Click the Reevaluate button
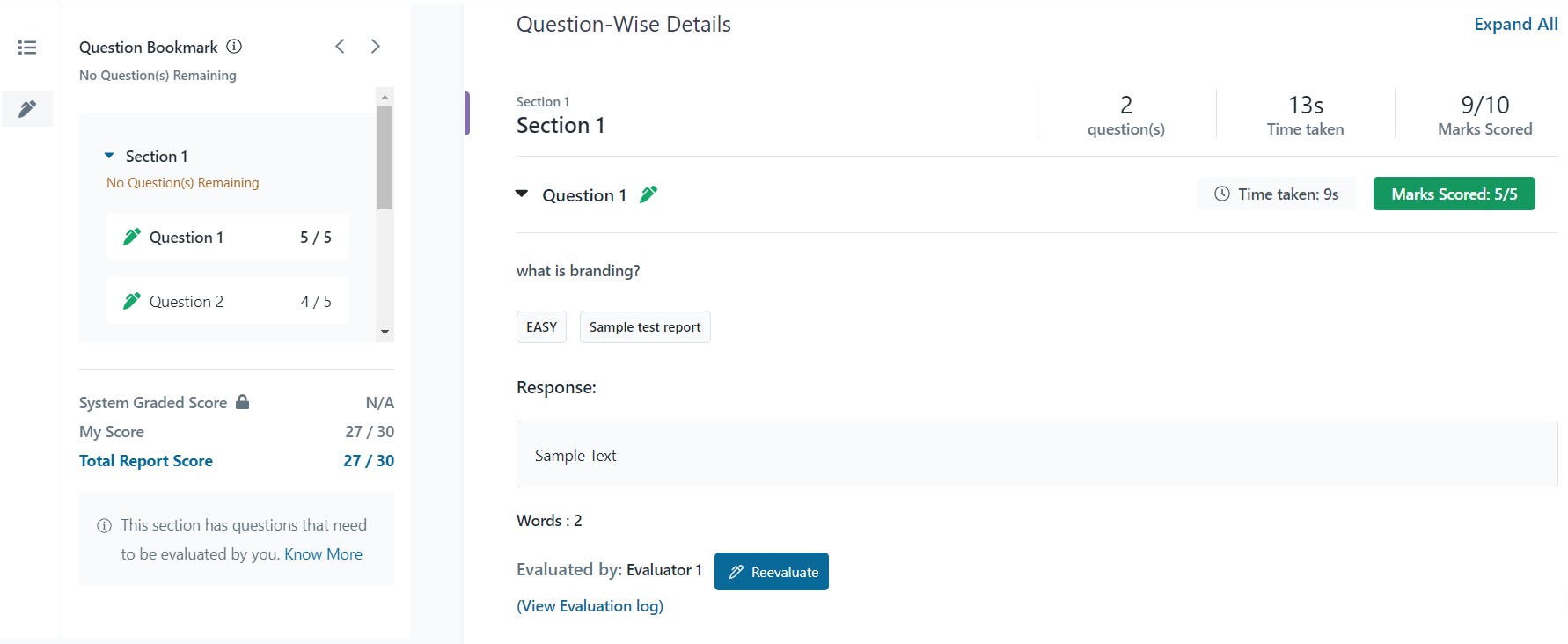 coord(772,572)
